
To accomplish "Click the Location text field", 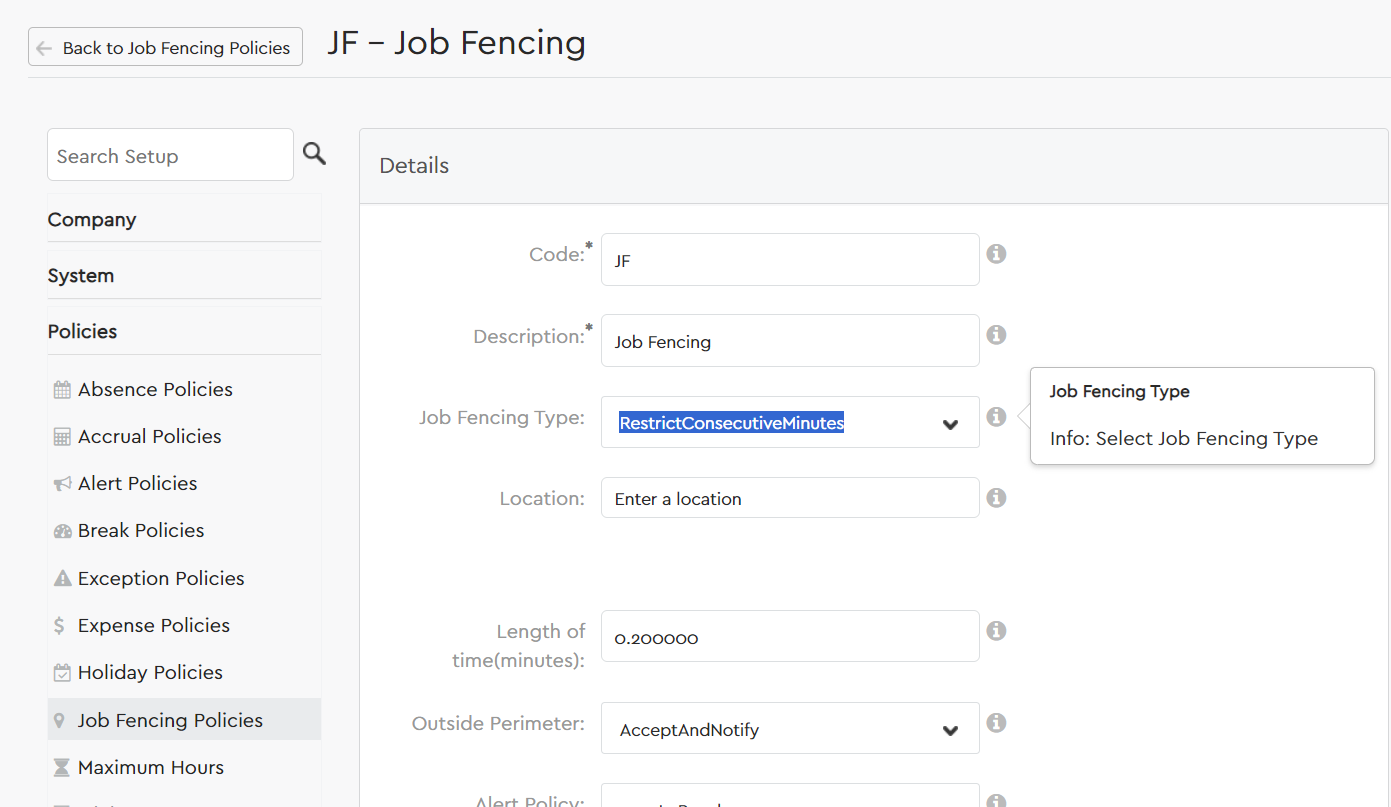I will coord(790,499).
